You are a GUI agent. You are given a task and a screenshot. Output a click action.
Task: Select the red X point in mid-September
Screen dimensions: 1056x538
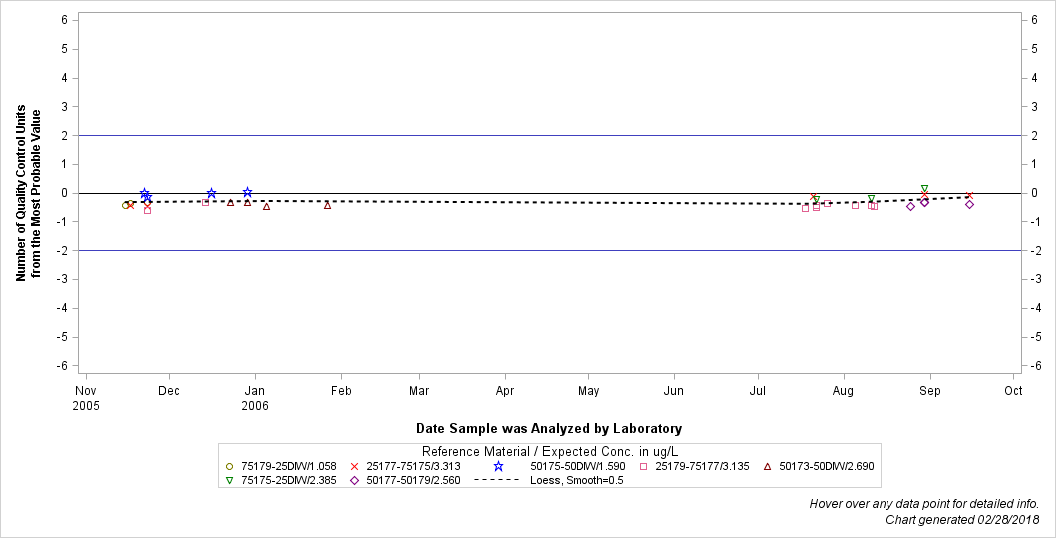tap(970, 196)
